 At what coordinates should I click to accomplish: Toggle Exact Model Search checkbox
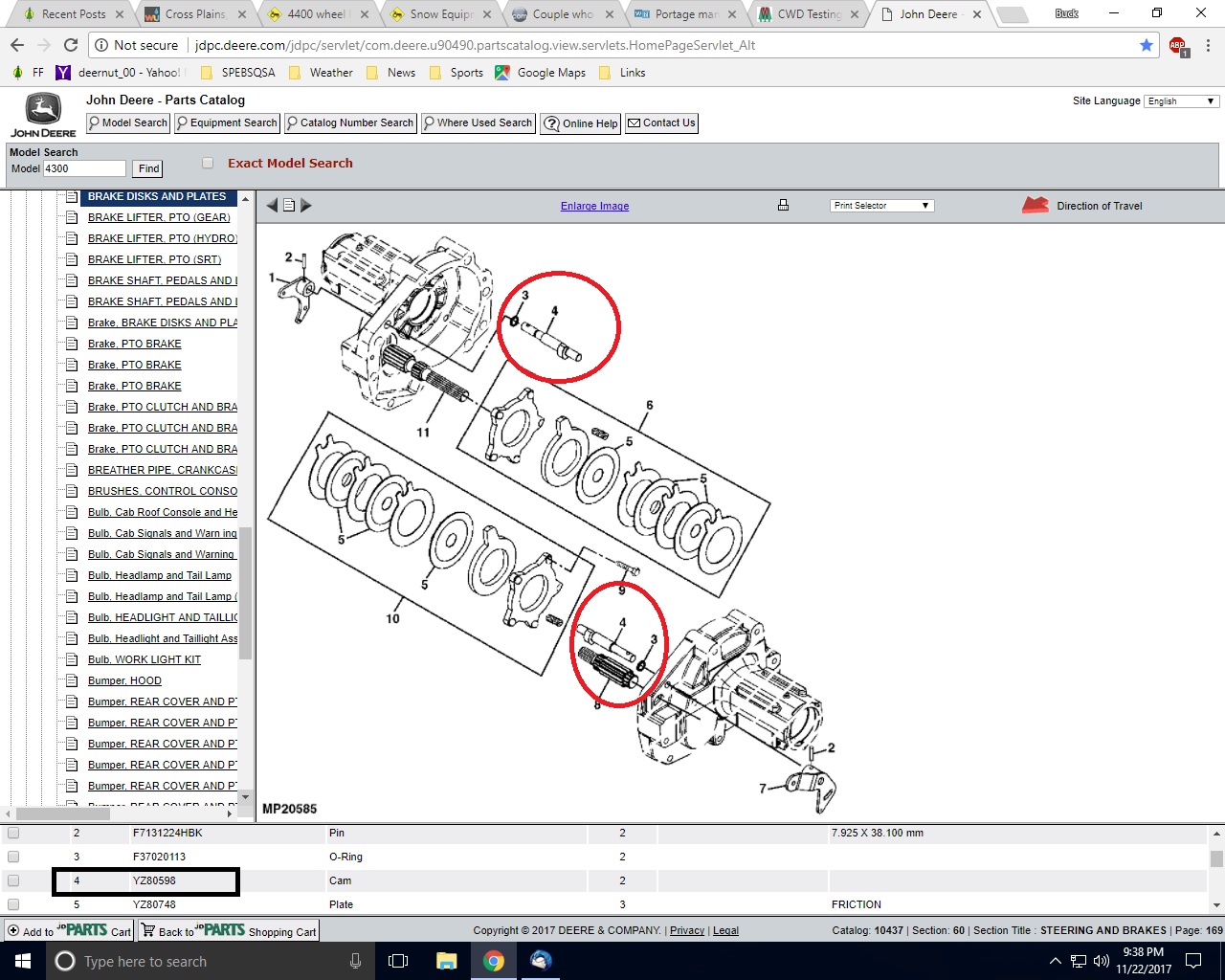coord(208,163)
